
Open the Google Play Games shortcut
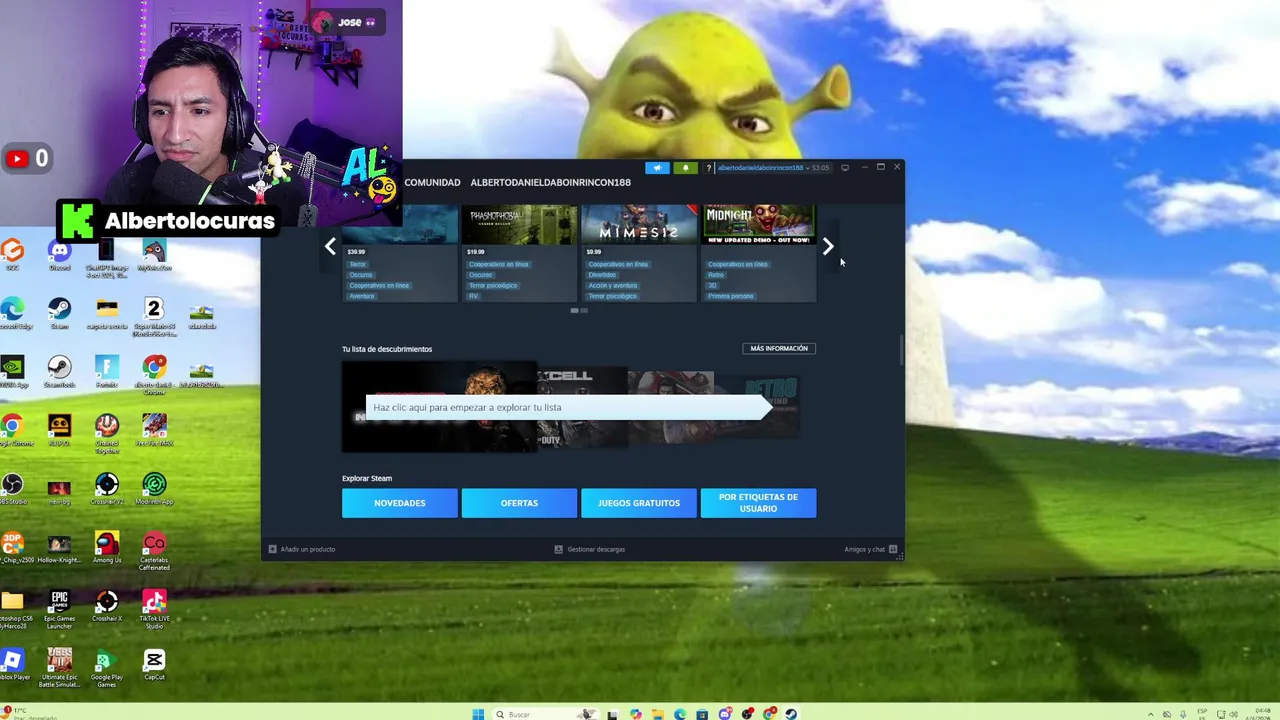tap(106, 667)
